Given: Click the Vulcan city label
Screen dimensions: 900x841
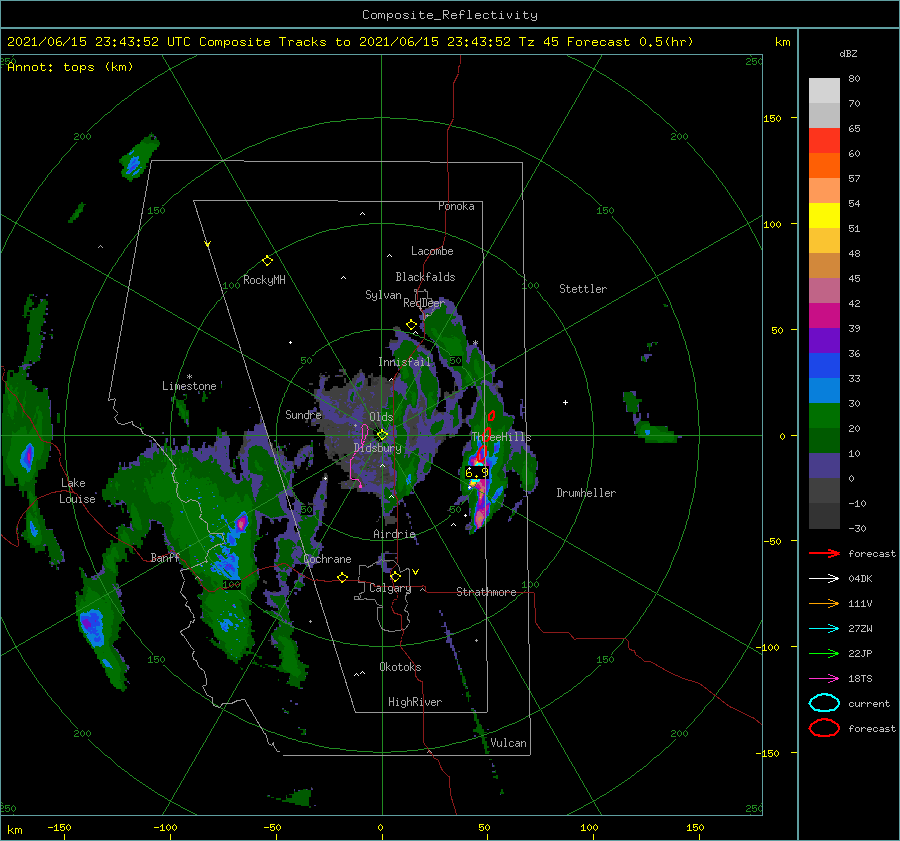Looking at the screenshot, I should tap(508, 743).
